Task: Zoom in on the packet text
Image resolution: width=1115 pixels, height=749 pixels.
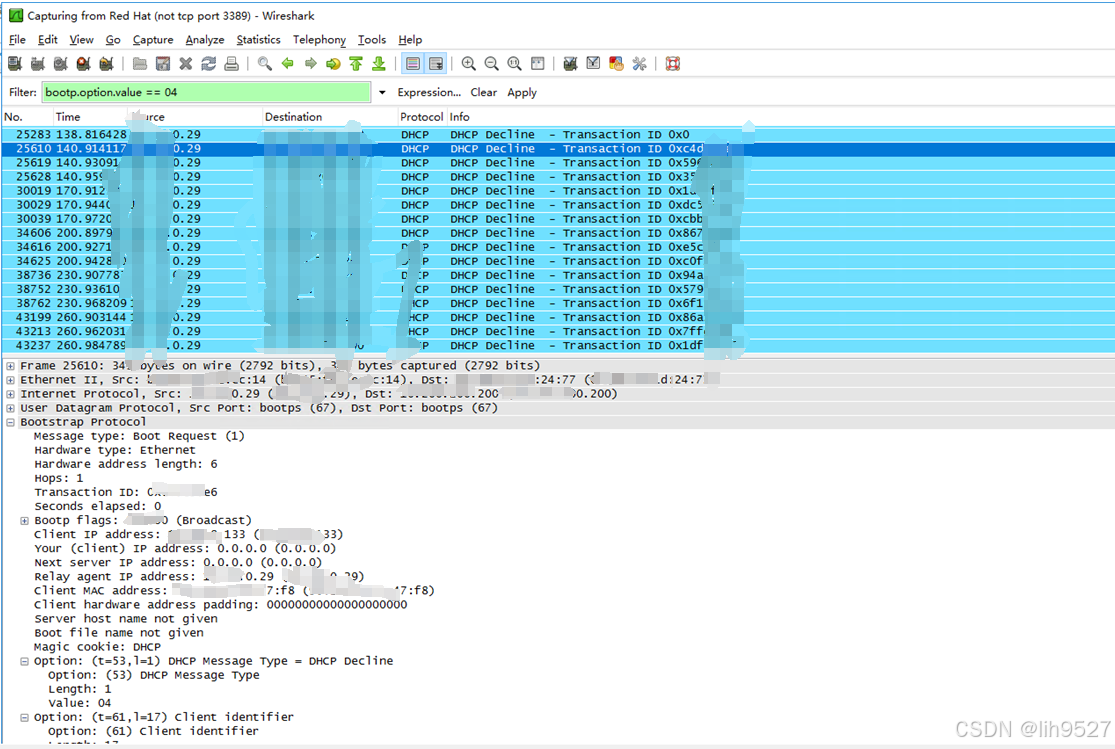Action: coord(469,64)
